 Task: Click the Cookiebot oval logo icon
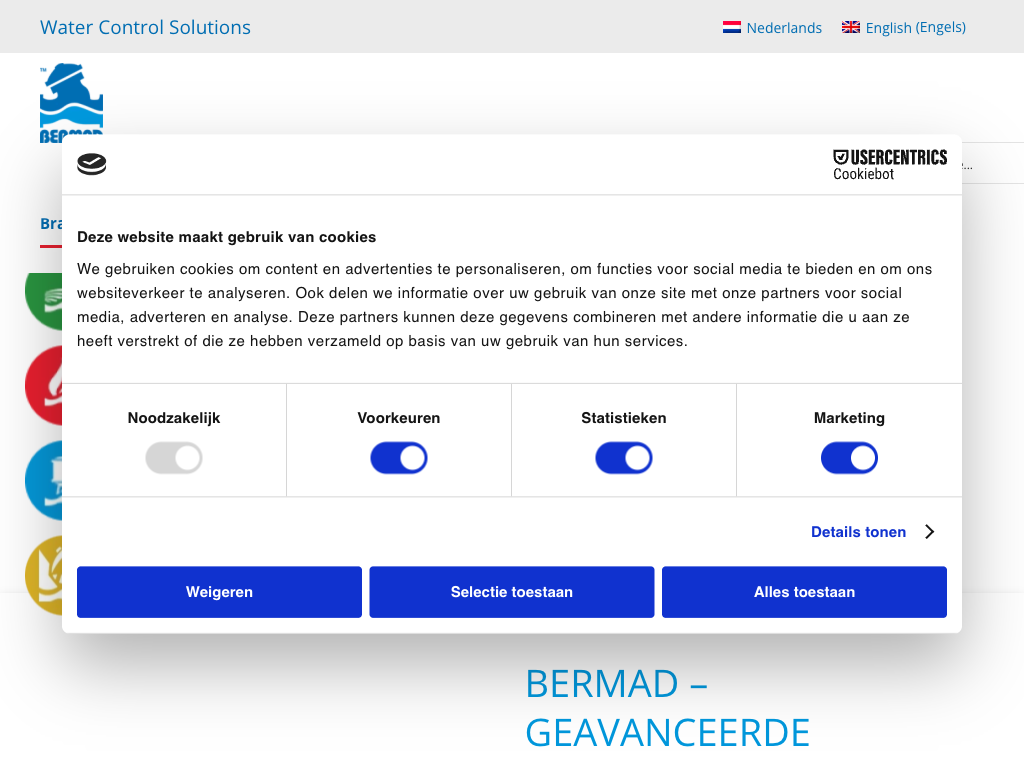tap(91, 164)
